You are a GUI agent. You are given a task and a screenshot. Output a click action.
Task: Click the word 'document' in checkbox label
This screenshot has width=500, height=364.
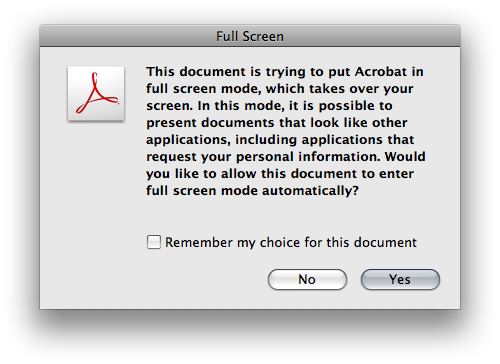385,242
